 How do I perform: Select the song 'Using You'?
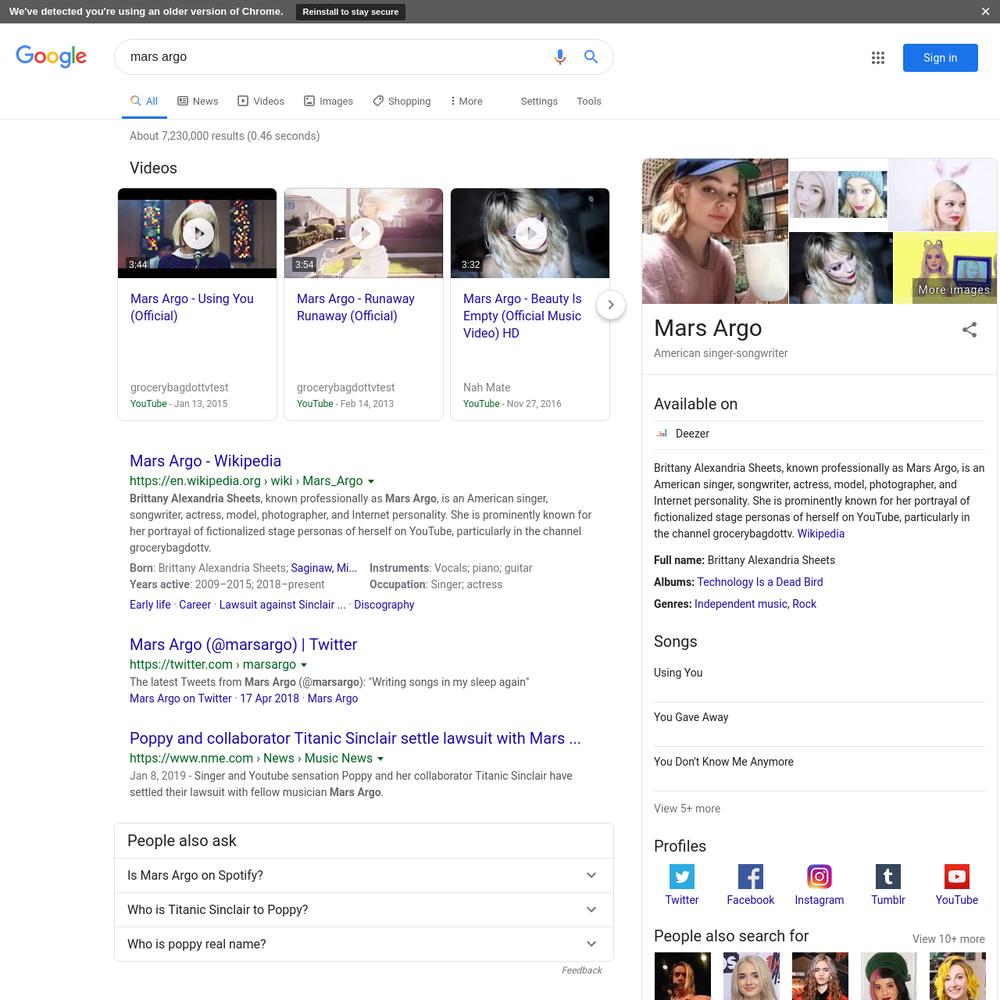click(x=678, y=673)
